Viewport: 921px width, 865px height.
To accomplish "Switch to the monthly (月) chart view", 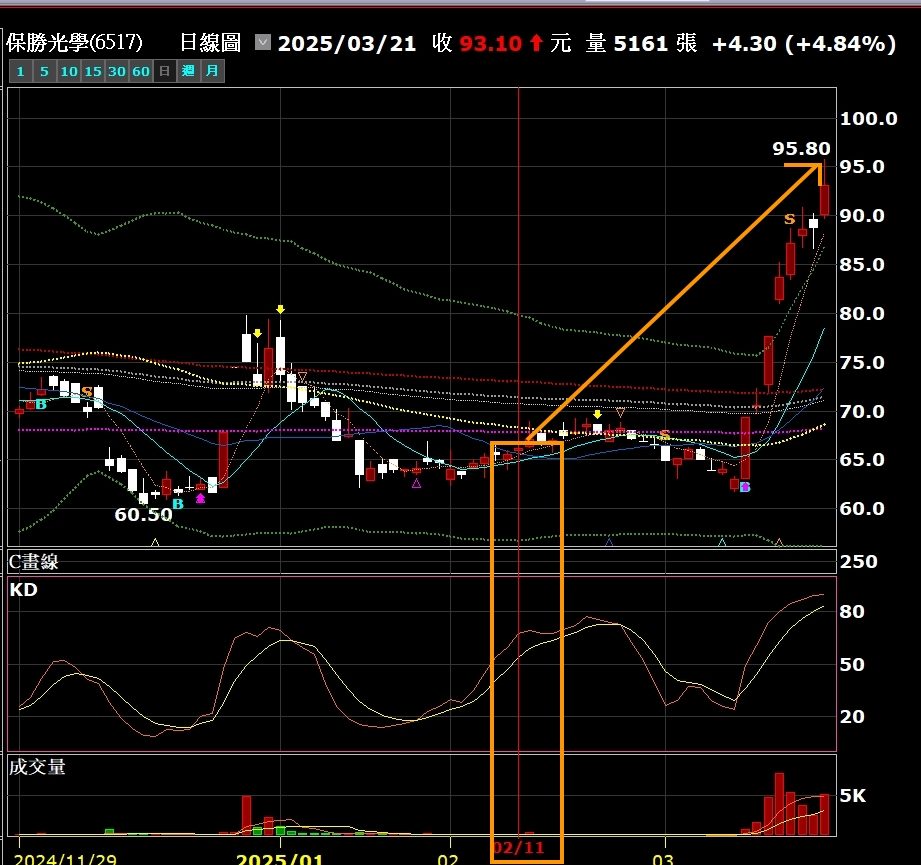I will 212,71.
